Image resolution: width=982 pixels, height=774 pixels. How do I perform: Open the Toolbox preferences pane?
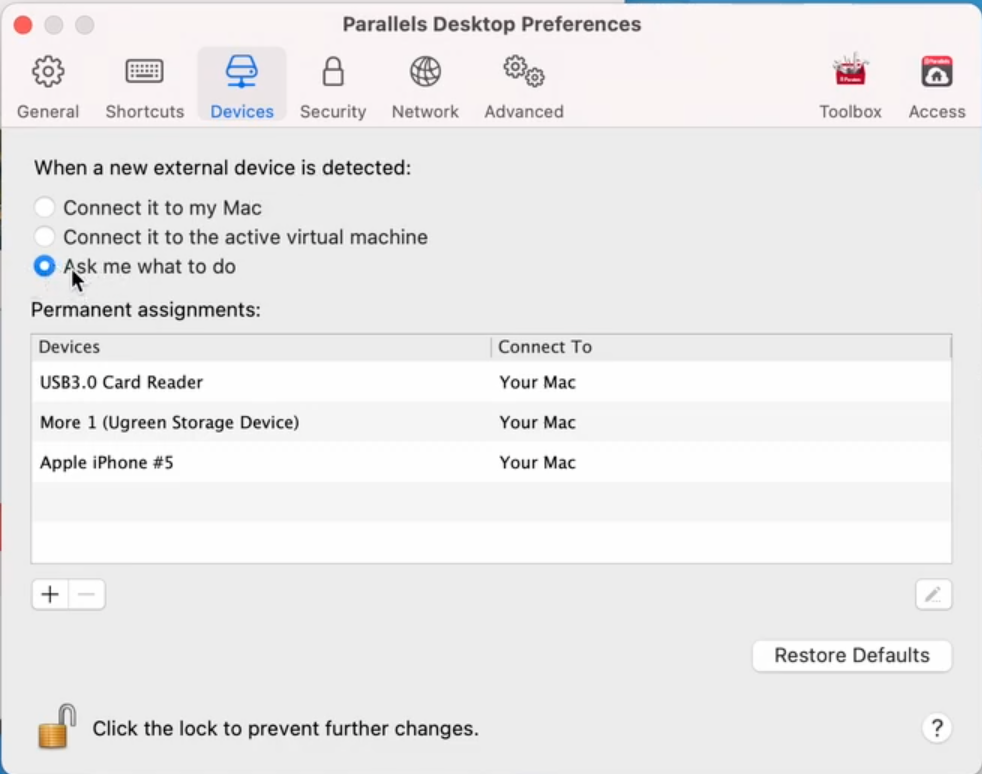[x=849, y=85]
